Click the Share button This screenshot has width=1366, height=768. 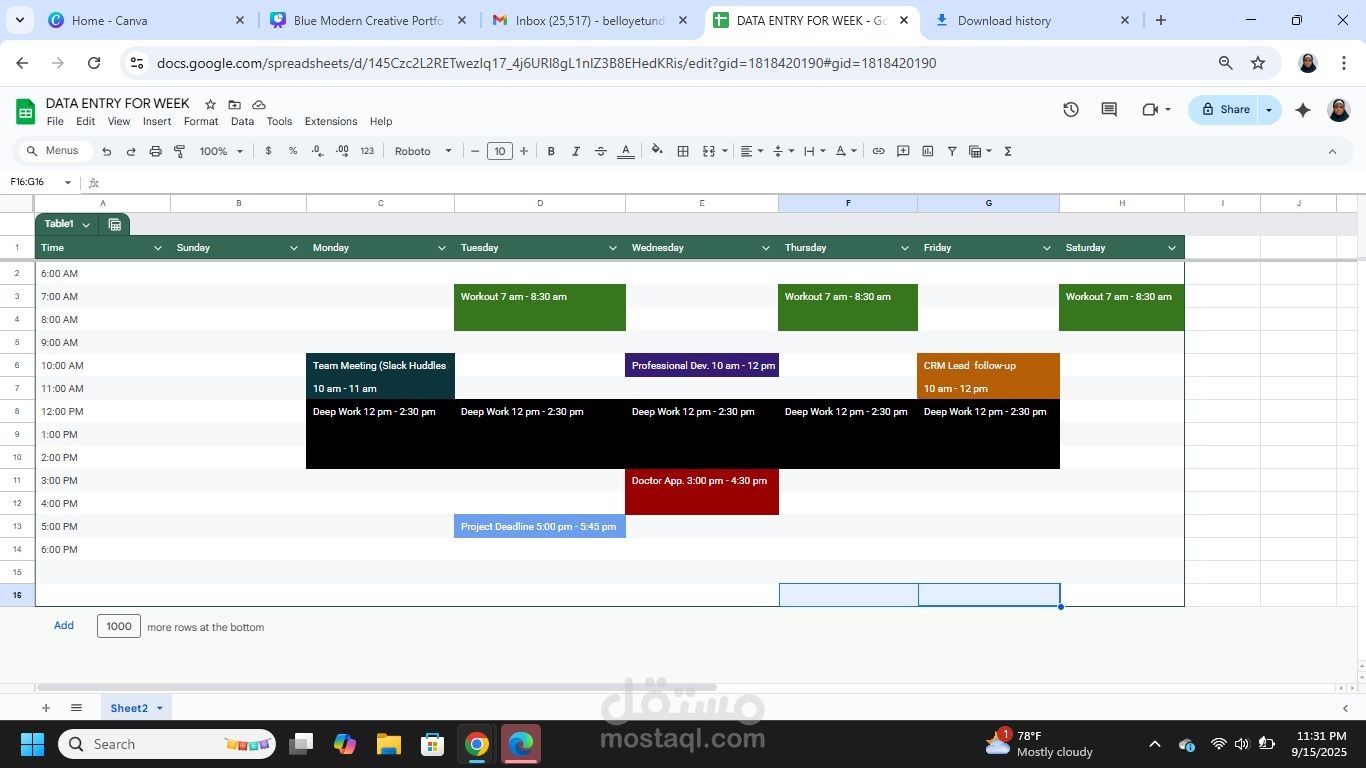pos(1225,110)
